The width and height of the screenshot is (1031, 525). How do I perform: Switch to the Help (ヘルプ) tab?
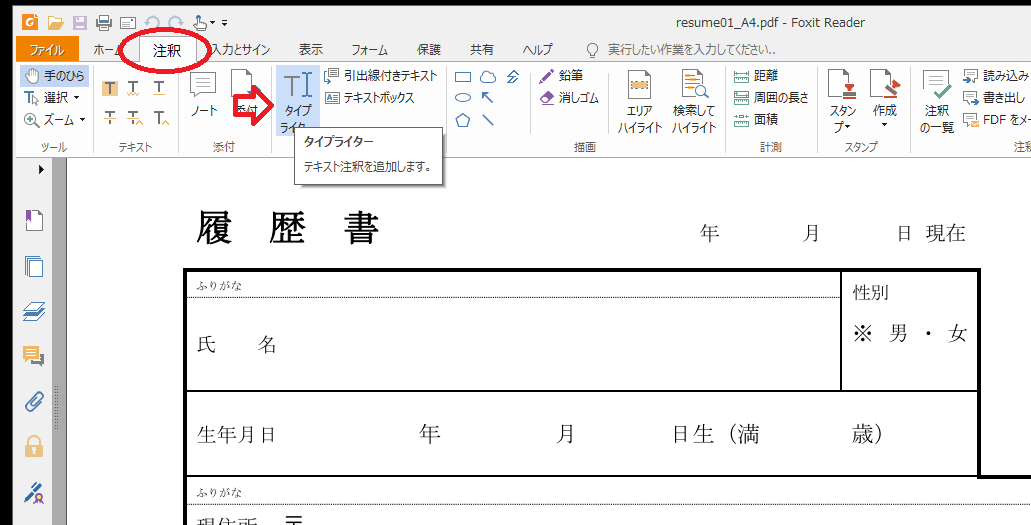[537, 49]
